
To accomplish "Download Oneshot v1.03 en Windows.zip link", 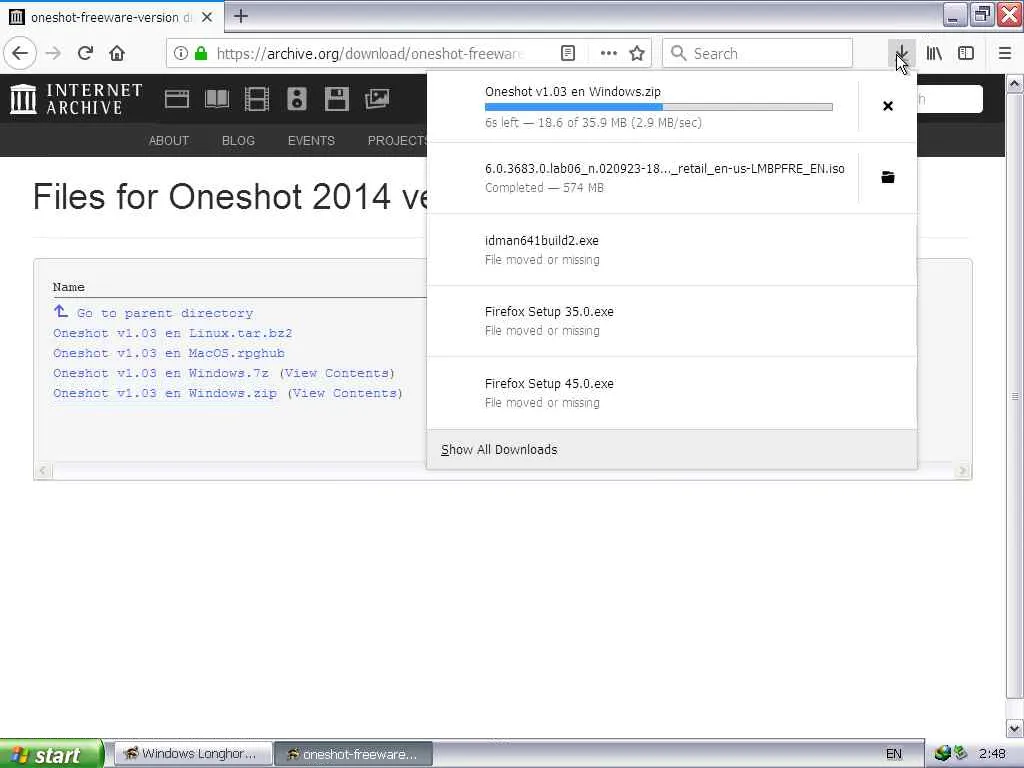I will tap(165, 394).
